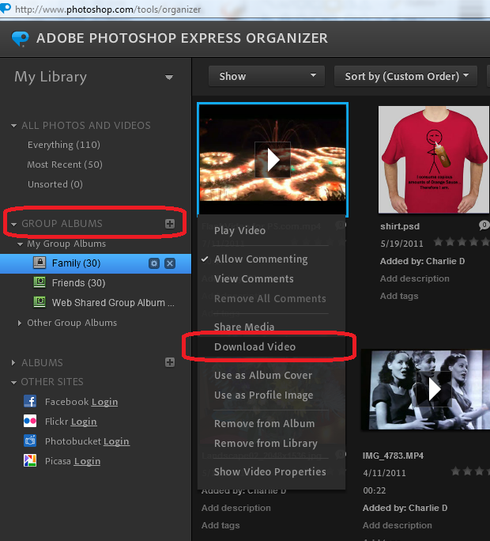Screen dimensions: 490x541
Task: Open the Web Shared Group Album
Action: click(113, 303)
